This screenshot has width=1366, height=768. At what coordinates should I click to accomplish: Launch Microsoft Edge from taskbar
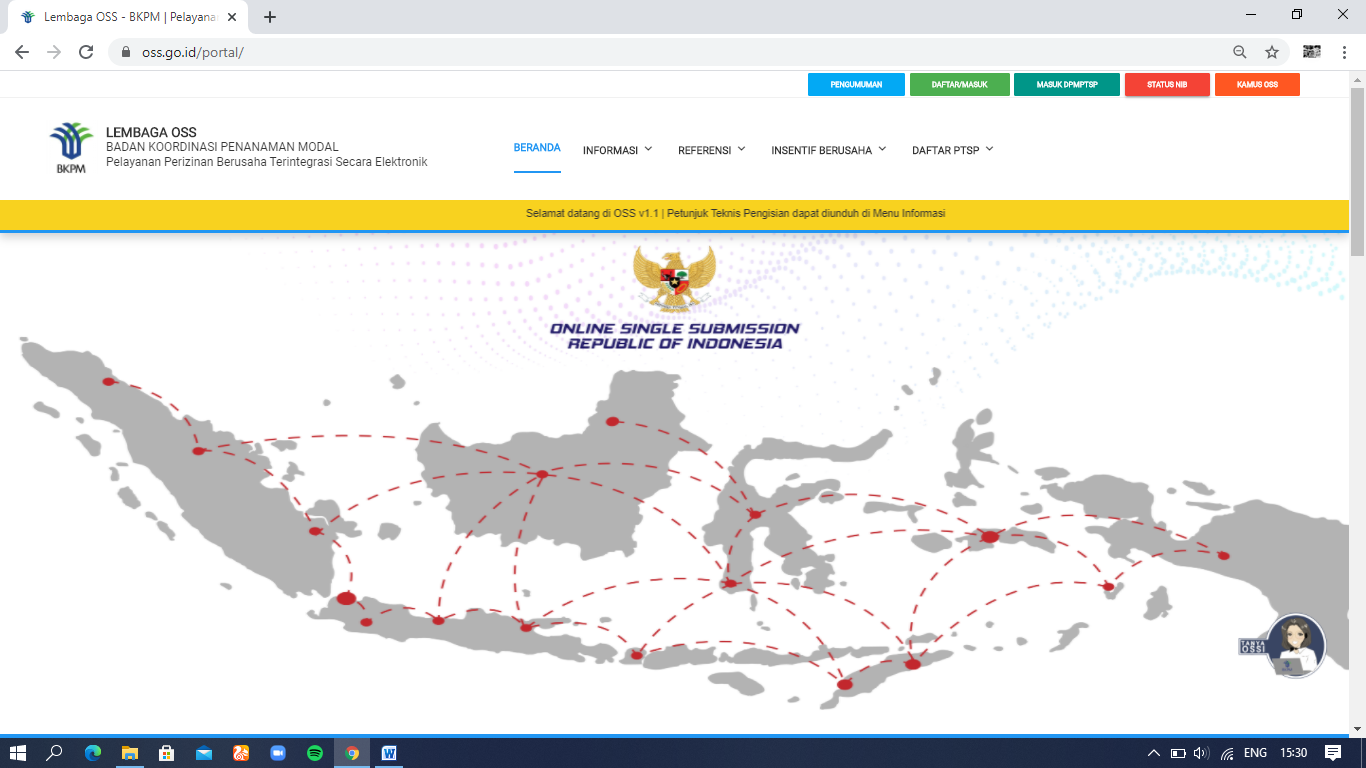click(x=93, y=753)
